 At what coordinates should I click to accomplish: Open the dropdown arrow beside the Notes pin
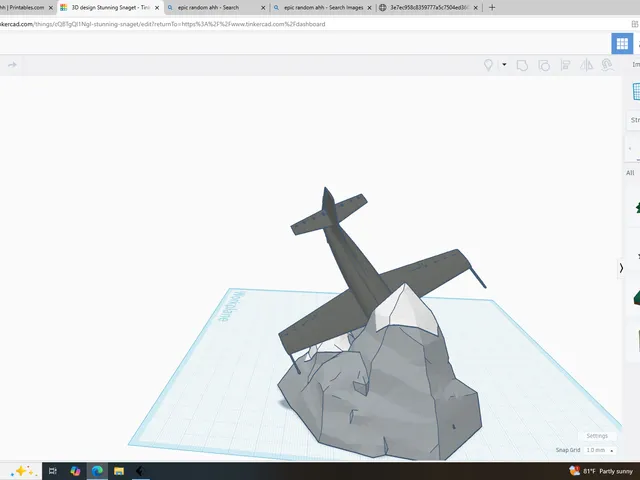click(x=504, y=64)
